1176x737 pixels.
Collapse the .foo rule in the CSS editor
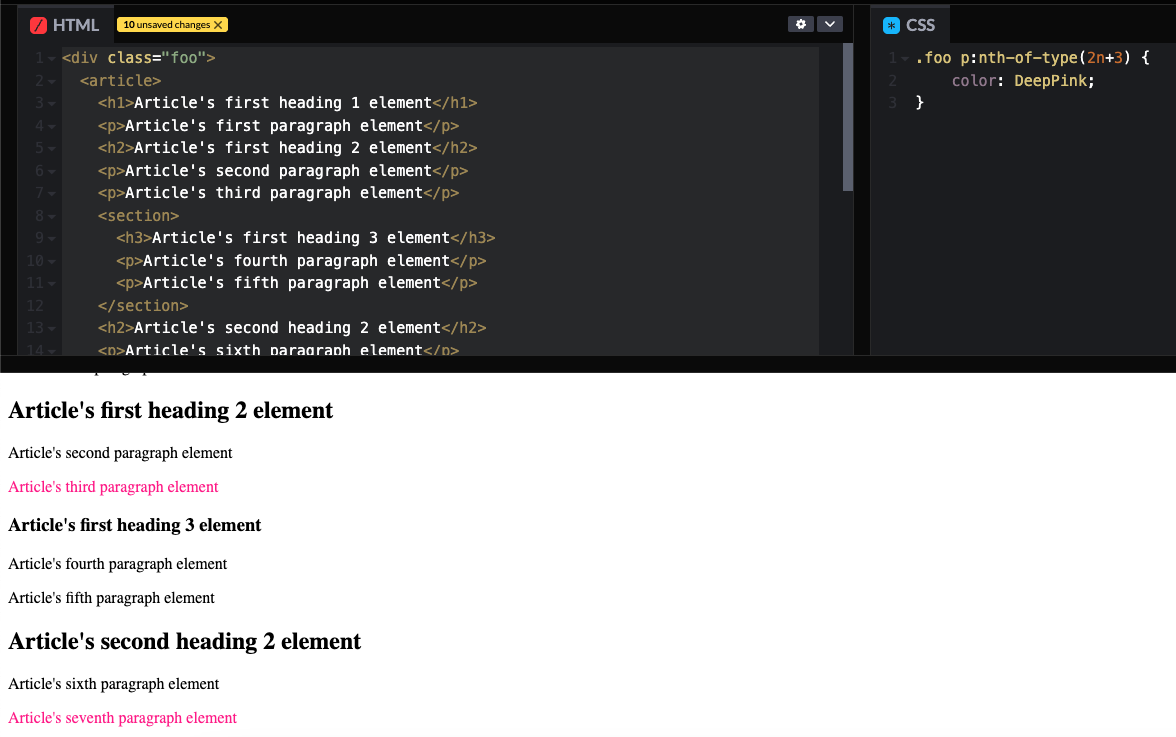903,57
